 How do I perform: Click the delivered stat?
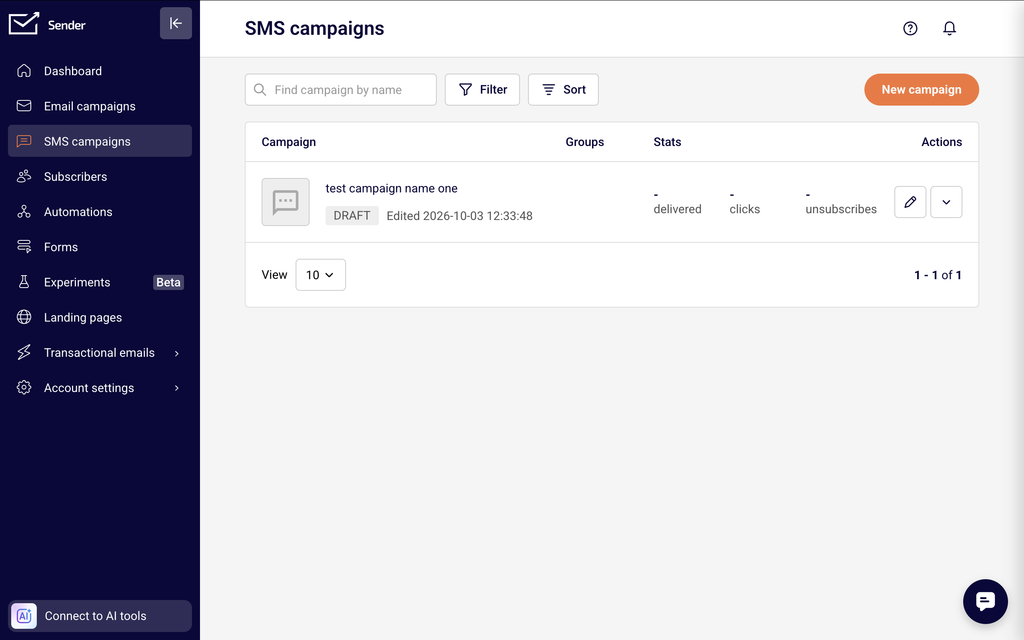[678, 202]
